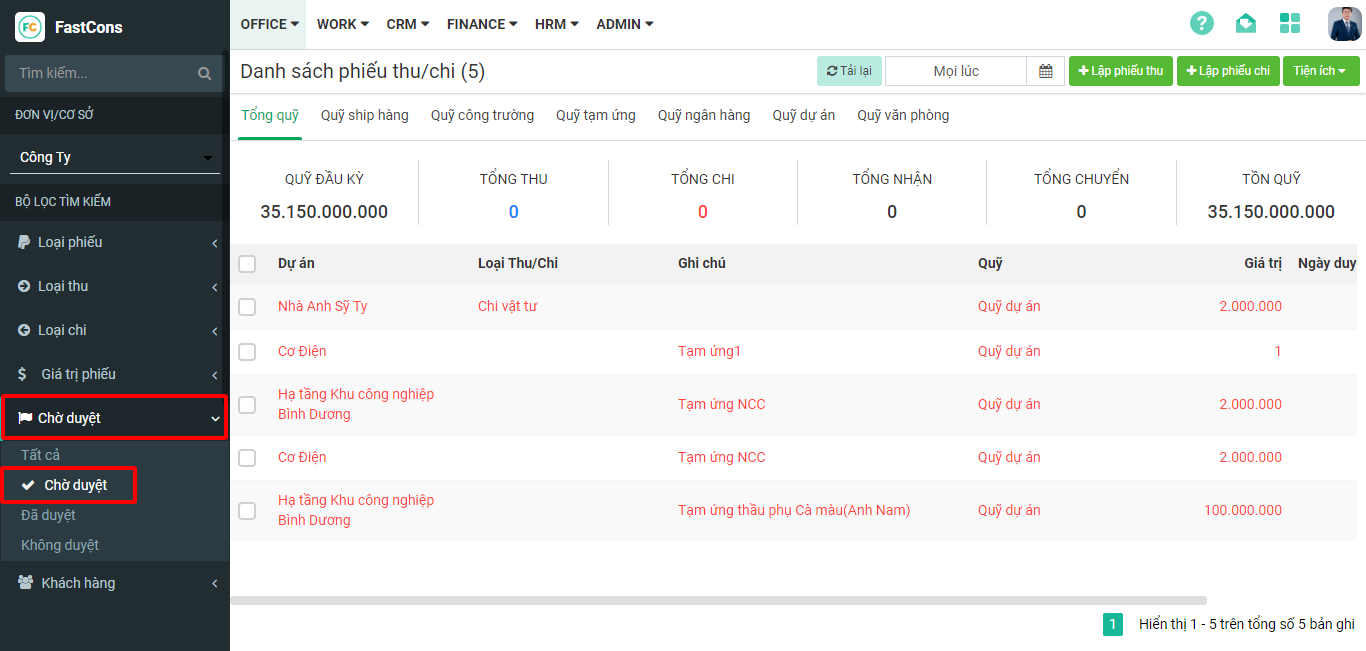Open the FINANCE menu
This screenshot has width=1366, height=651.
tap(482, 24)
